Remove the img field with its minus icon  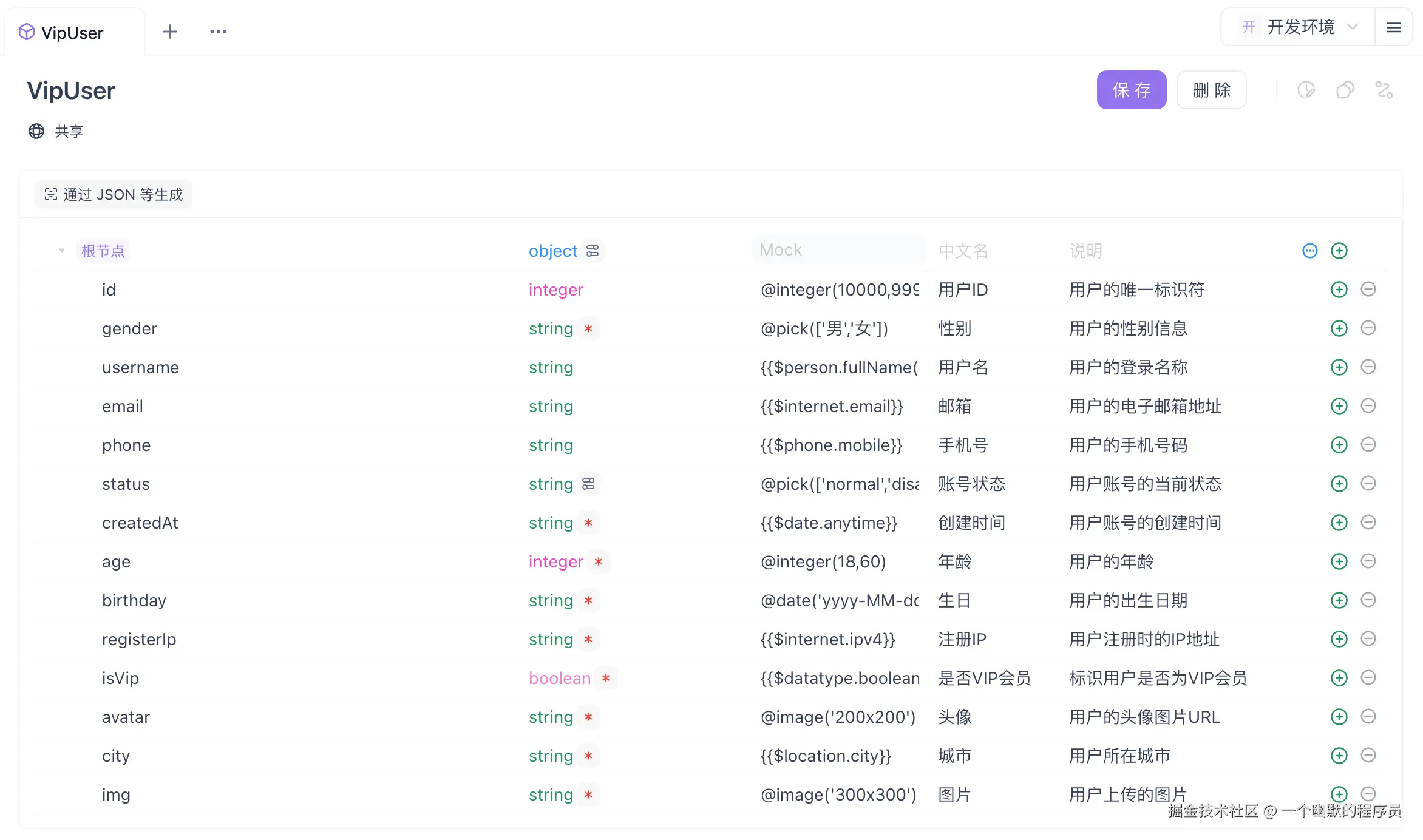1368,794
